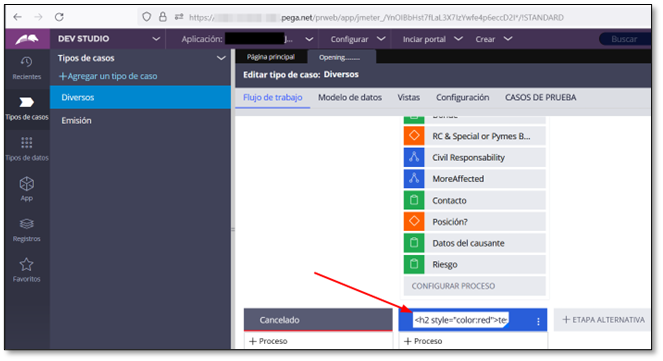
Task: Collapse the Tipos de casos panel chevron
Action: point(221,58)
